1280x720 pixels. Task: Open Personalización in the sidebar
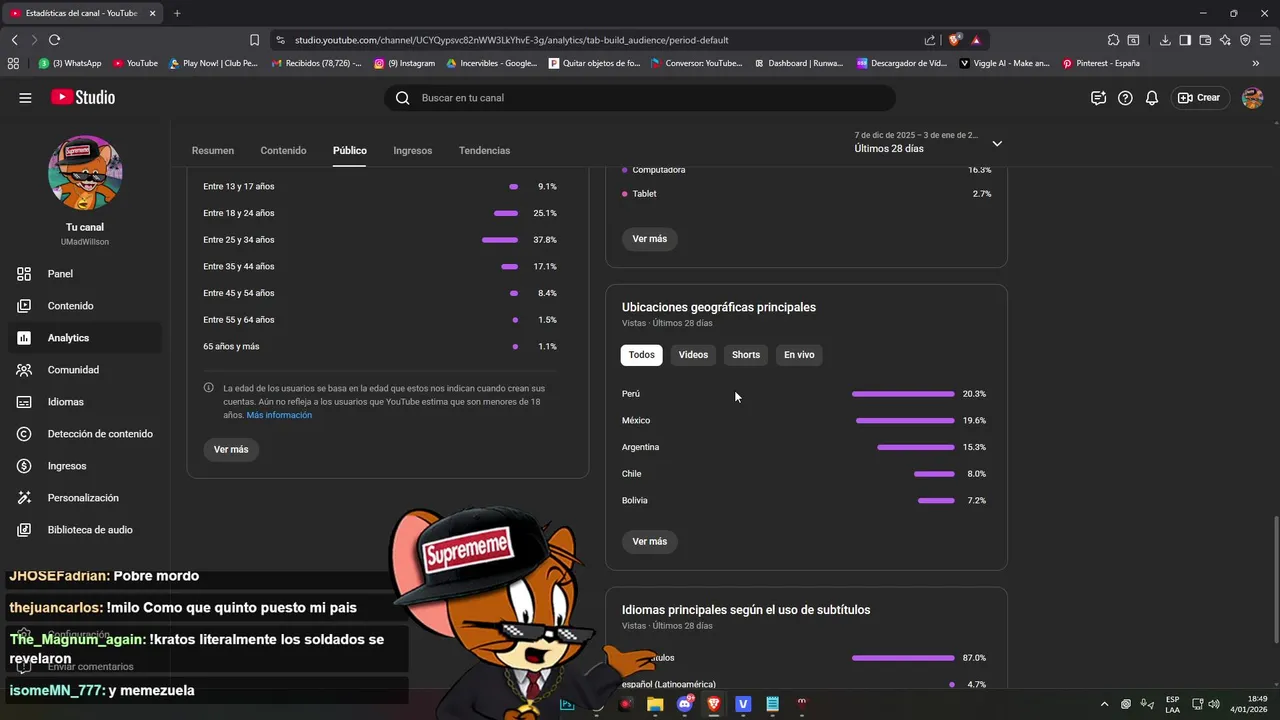pyautogui.click(x=84, y=498)
